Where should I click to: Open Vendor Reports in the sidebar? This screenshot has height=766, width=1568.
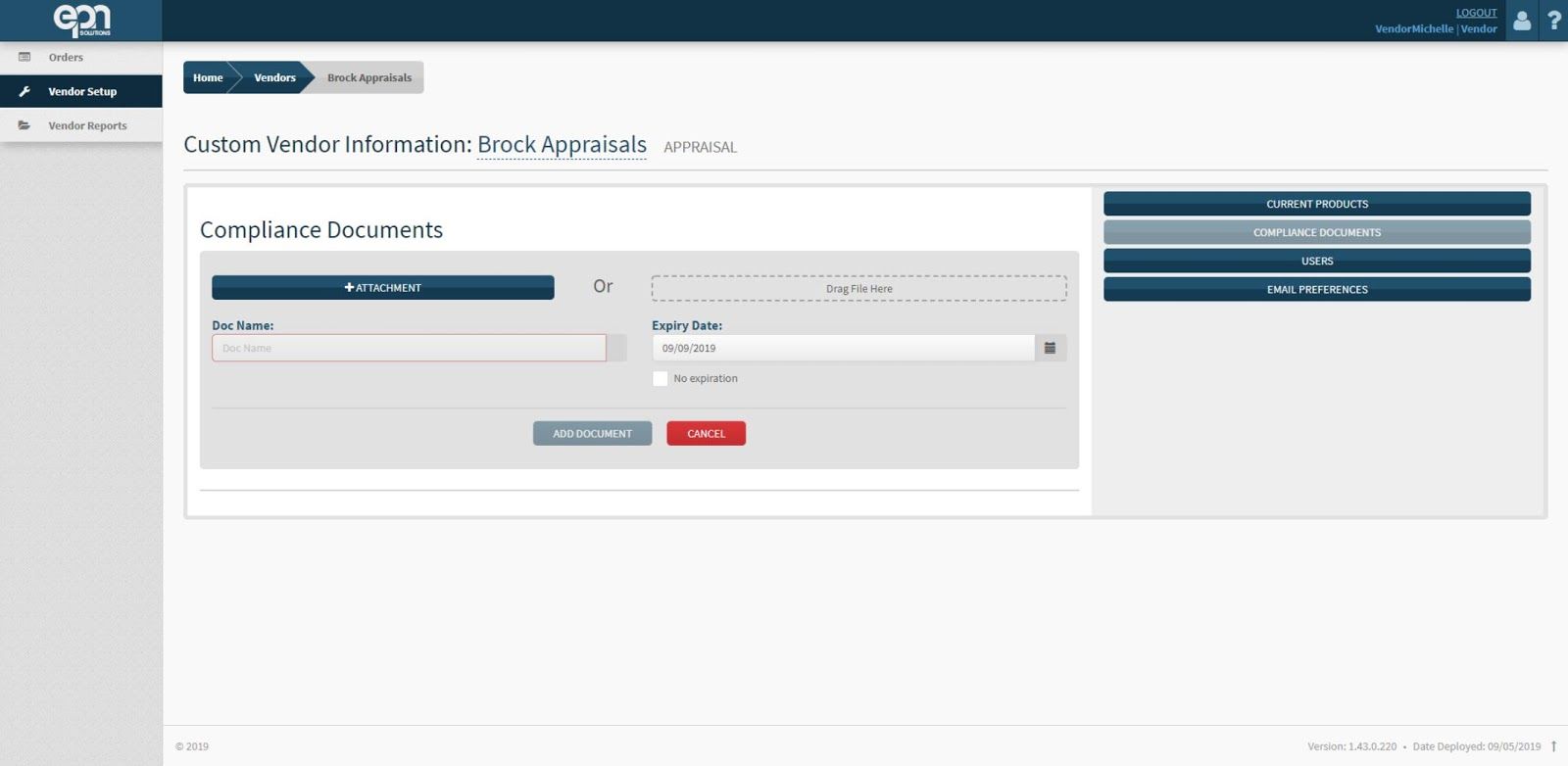[81, 125]
